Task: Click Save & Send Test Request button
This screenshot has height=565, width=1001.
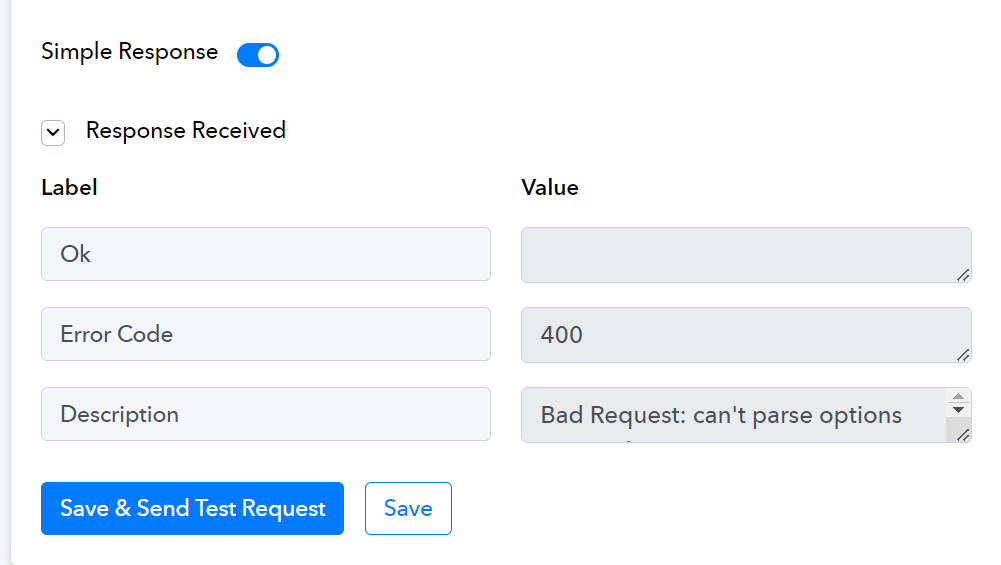Action: point(192,508)
